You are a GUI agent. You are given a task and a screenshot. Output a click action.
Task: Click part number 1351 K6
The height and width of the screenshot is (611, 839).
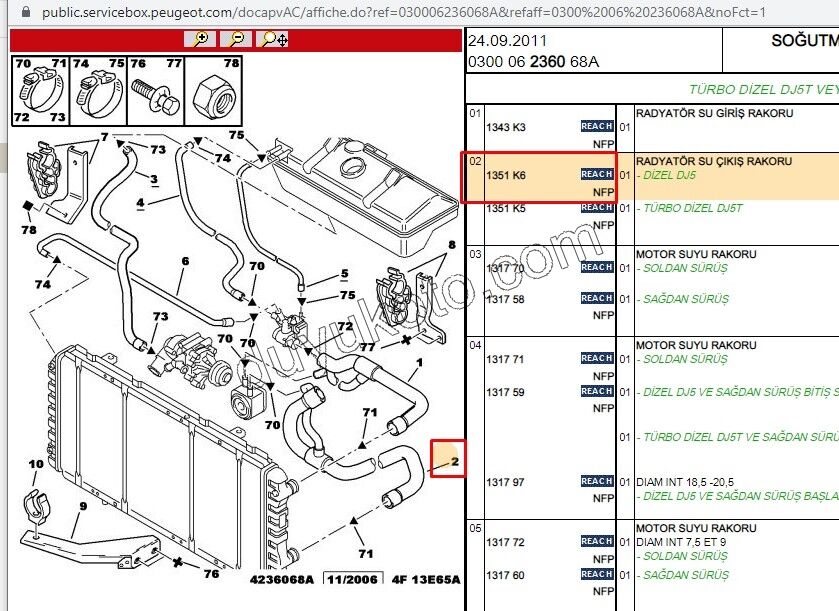(506, 175)
